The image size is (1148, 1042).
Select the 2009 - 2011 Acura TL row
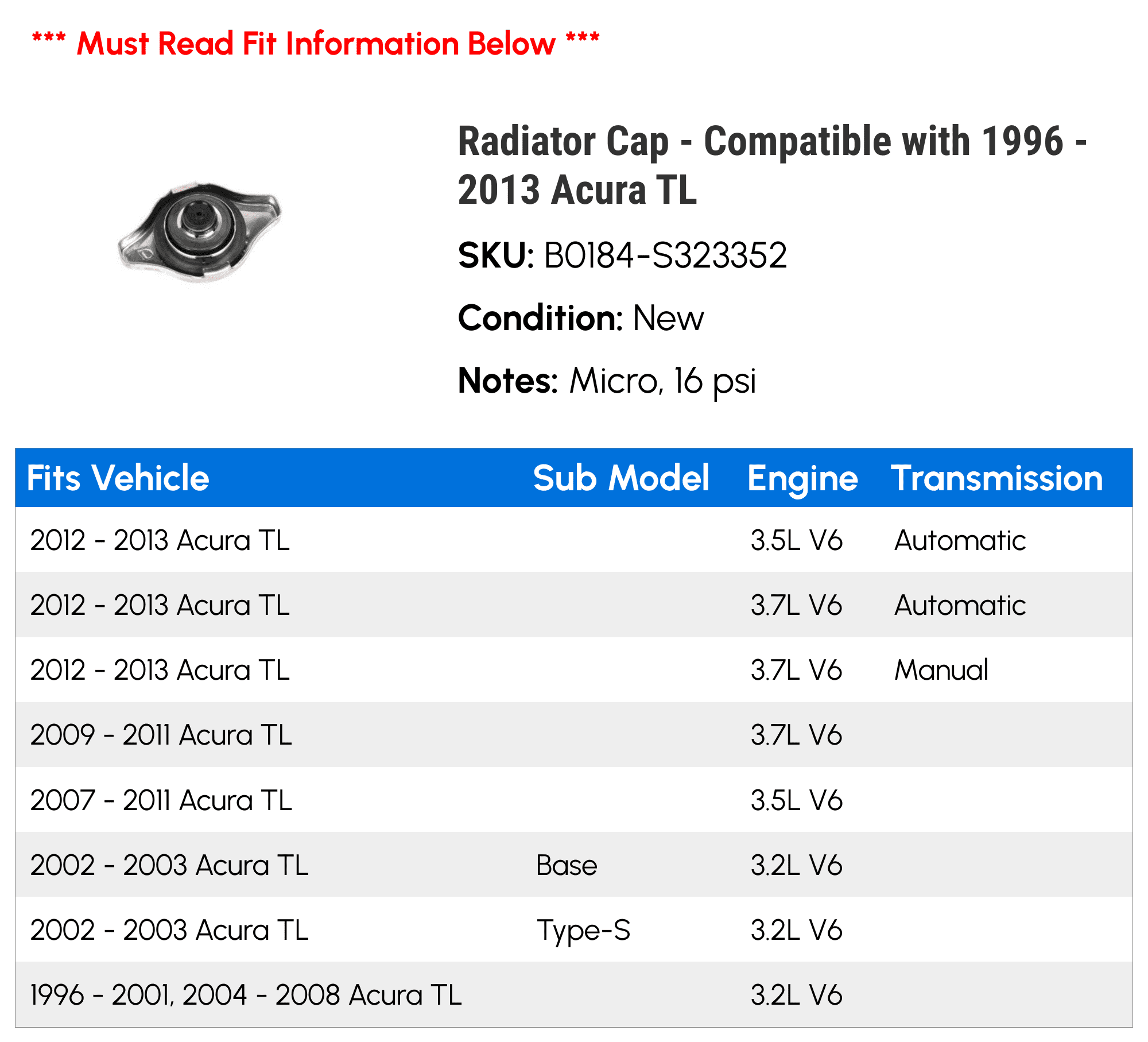(x=161, y=735)
